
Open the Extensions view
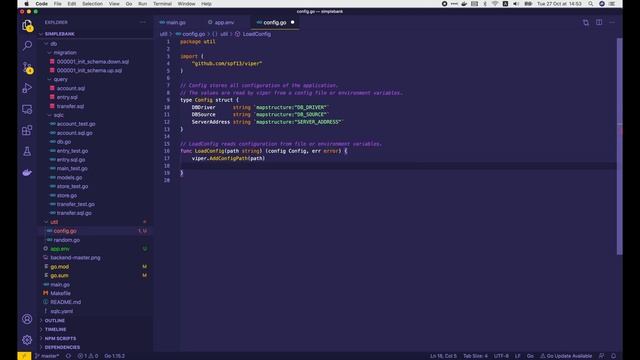pyautogui.click(x=27, y=130)
